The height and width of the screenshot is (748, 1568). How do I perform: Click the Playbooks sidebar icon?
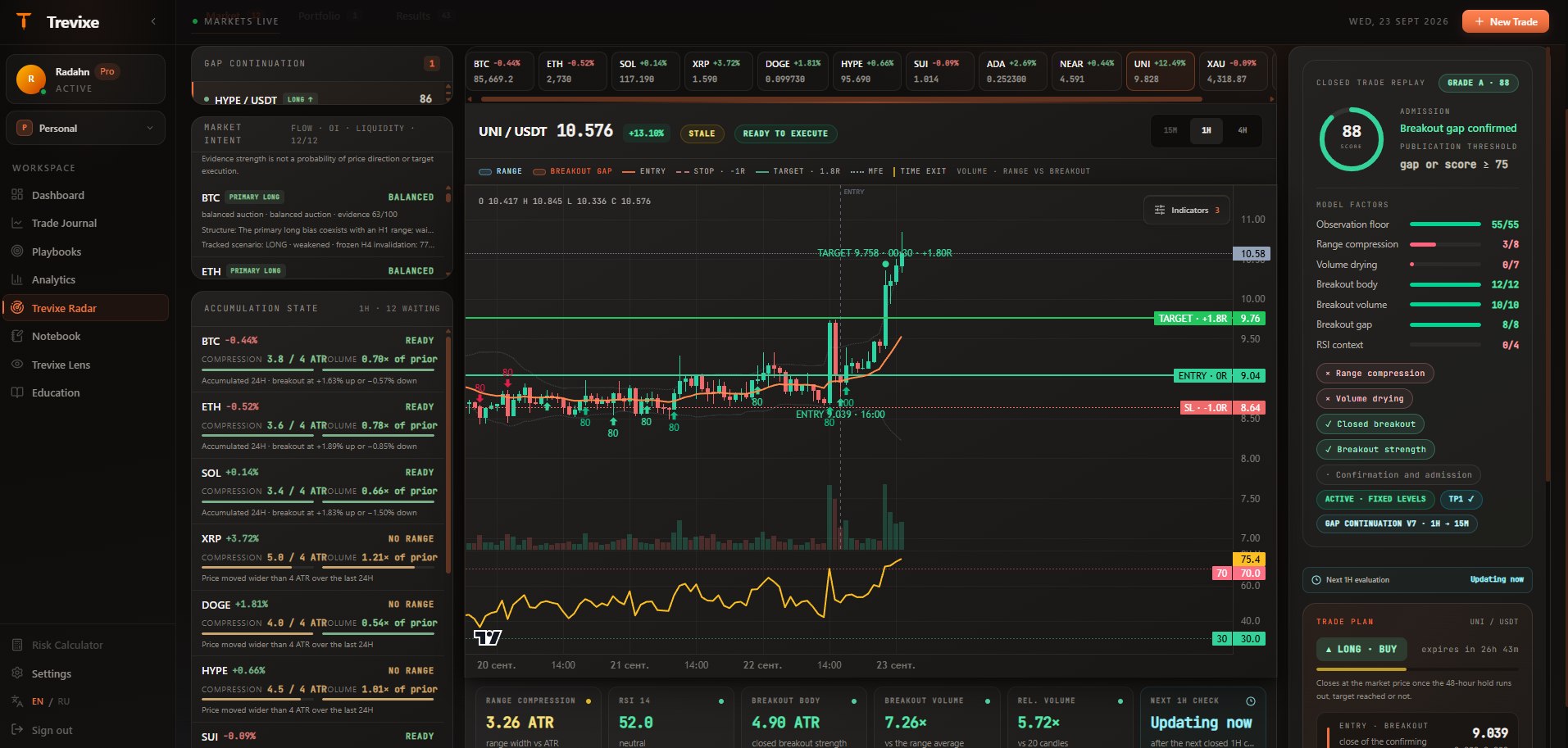[17, 252]
